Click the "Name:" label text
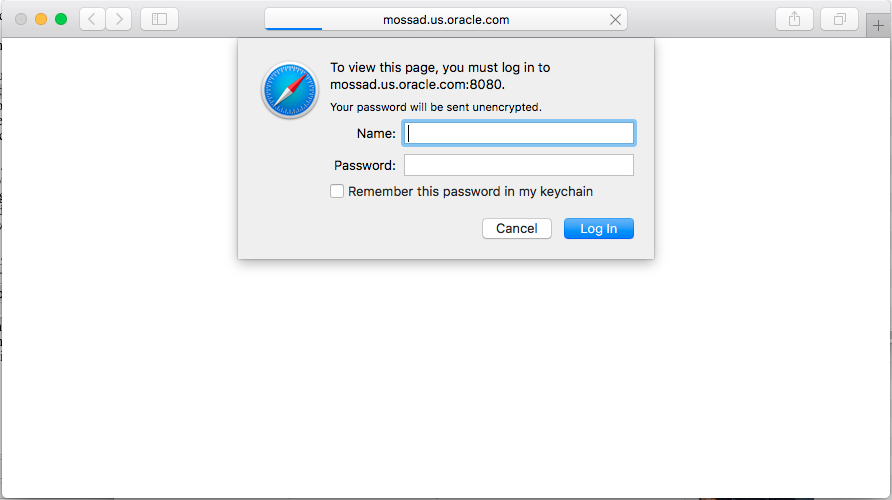 click(x=376, y=133)
